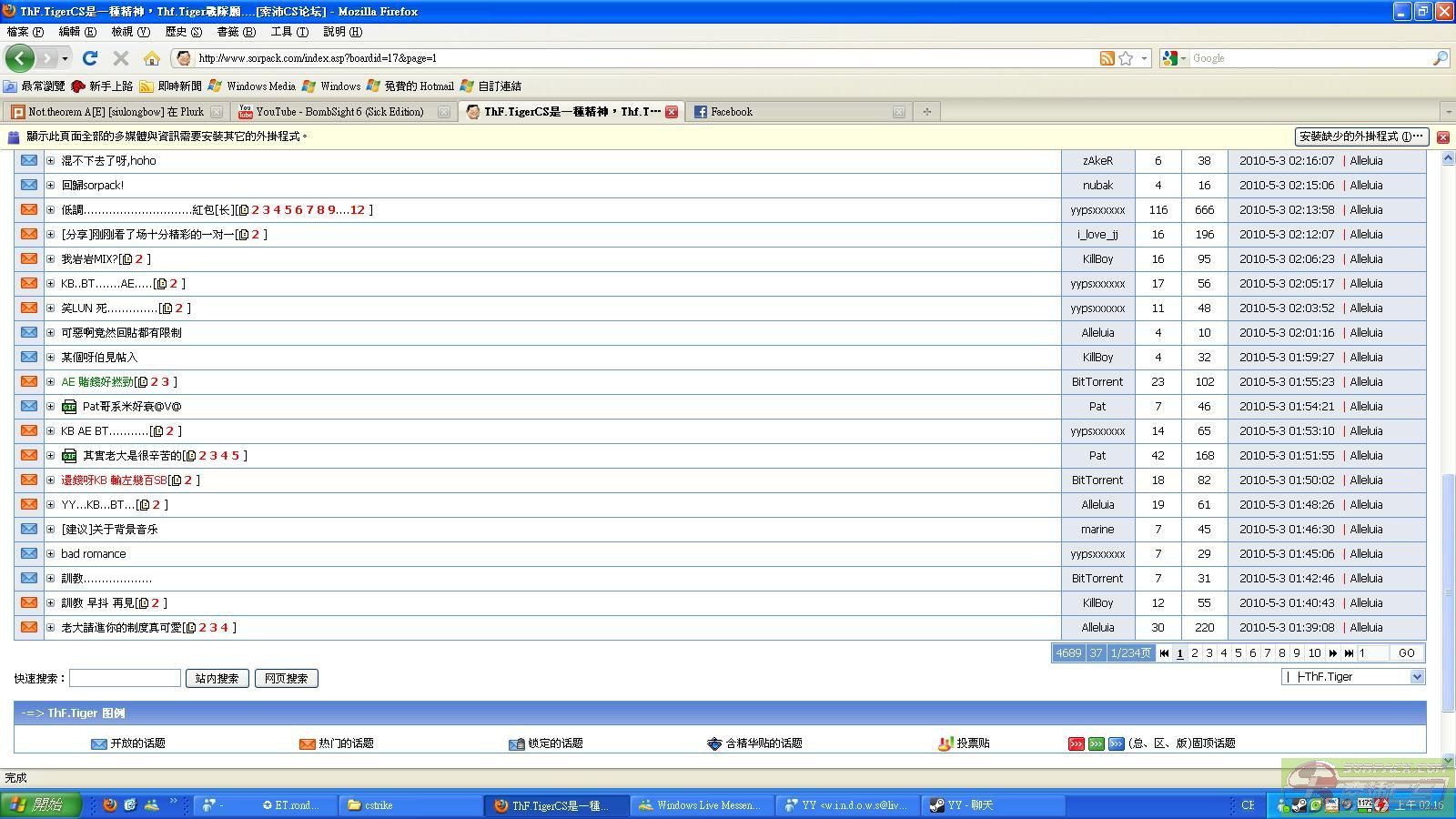Expand the 'bad romance' thread row

click(x=51, y=554)
